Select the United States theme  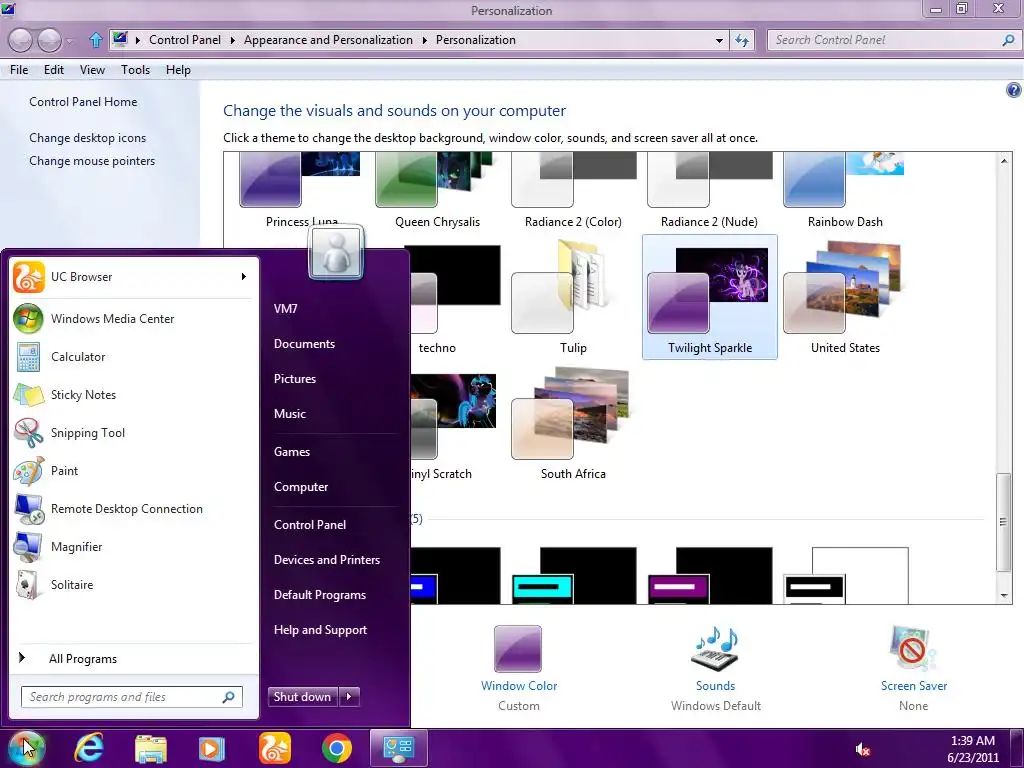click(x=845, y=297)
